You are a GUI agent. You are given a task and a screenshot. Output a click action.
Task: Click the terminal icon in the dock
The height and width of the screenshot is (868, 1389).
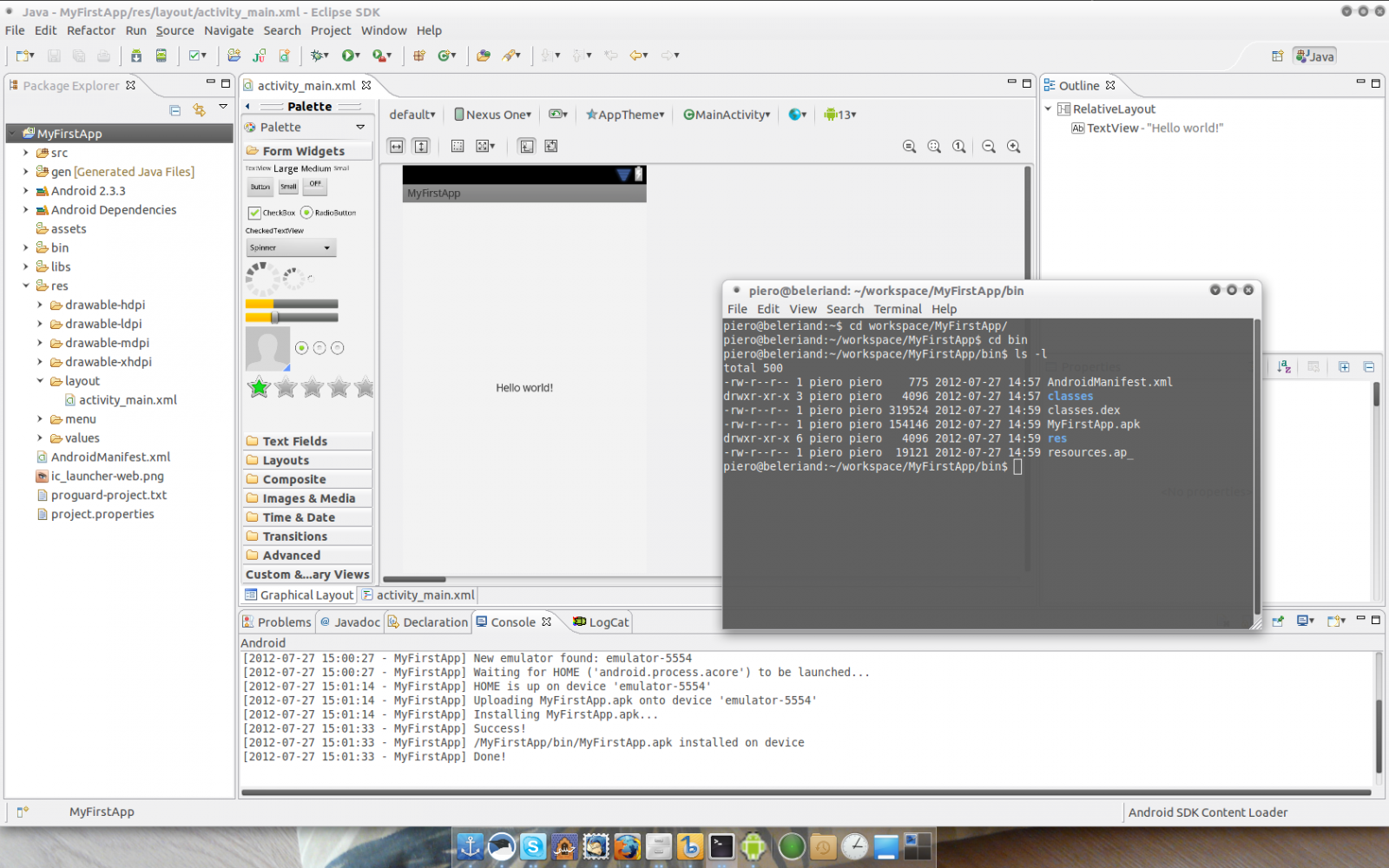coord(721,846)
